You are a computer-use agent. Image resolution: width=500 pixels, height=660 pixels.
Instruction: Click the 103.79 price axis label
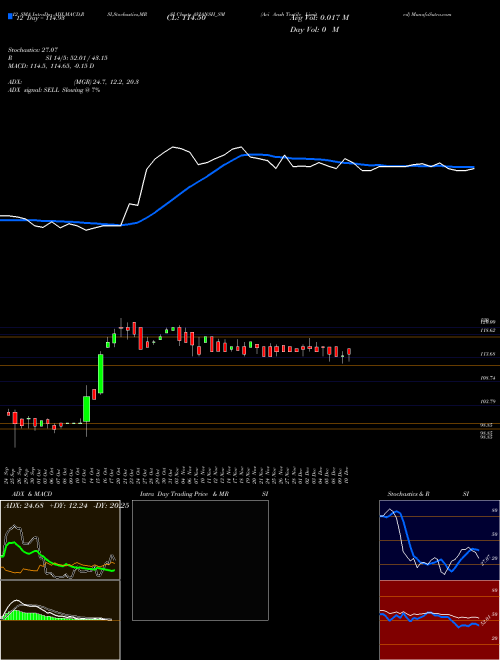tap(487, 402)
